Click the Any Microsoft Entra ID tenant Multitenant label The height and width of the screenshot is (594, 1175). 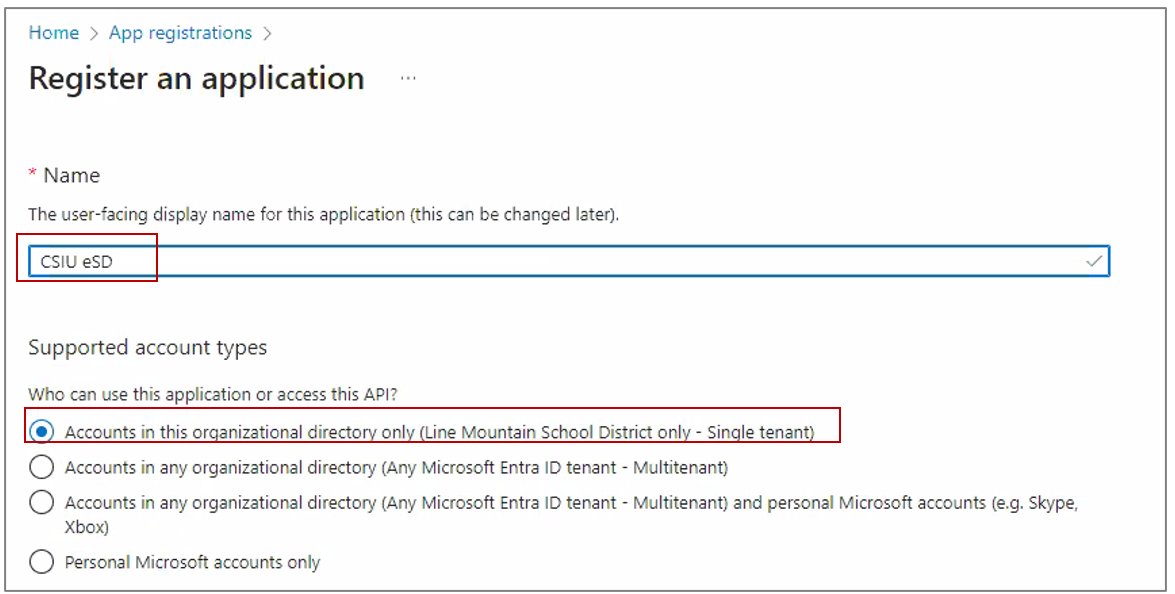(396, 468)
